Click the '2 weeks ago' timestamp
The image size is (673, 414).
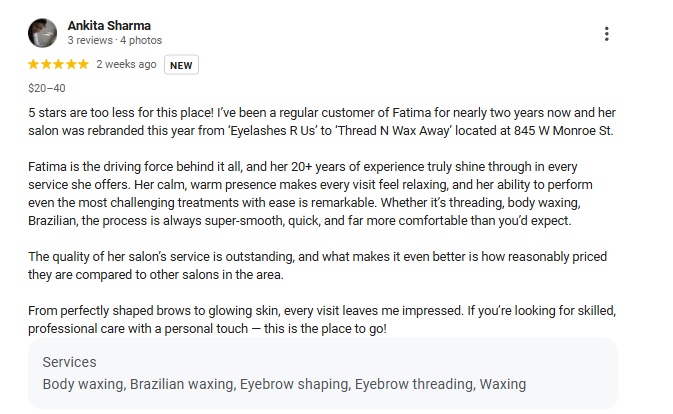(x=126, y=65)
